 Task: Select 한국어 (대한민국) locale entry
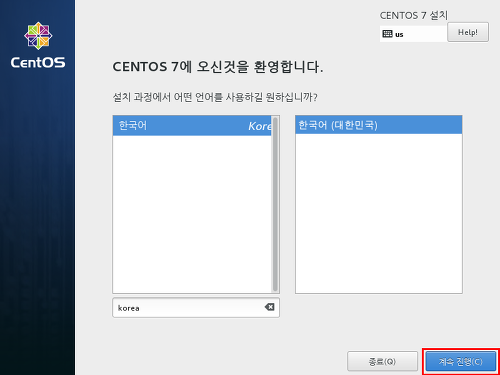[x=379, y=125]
